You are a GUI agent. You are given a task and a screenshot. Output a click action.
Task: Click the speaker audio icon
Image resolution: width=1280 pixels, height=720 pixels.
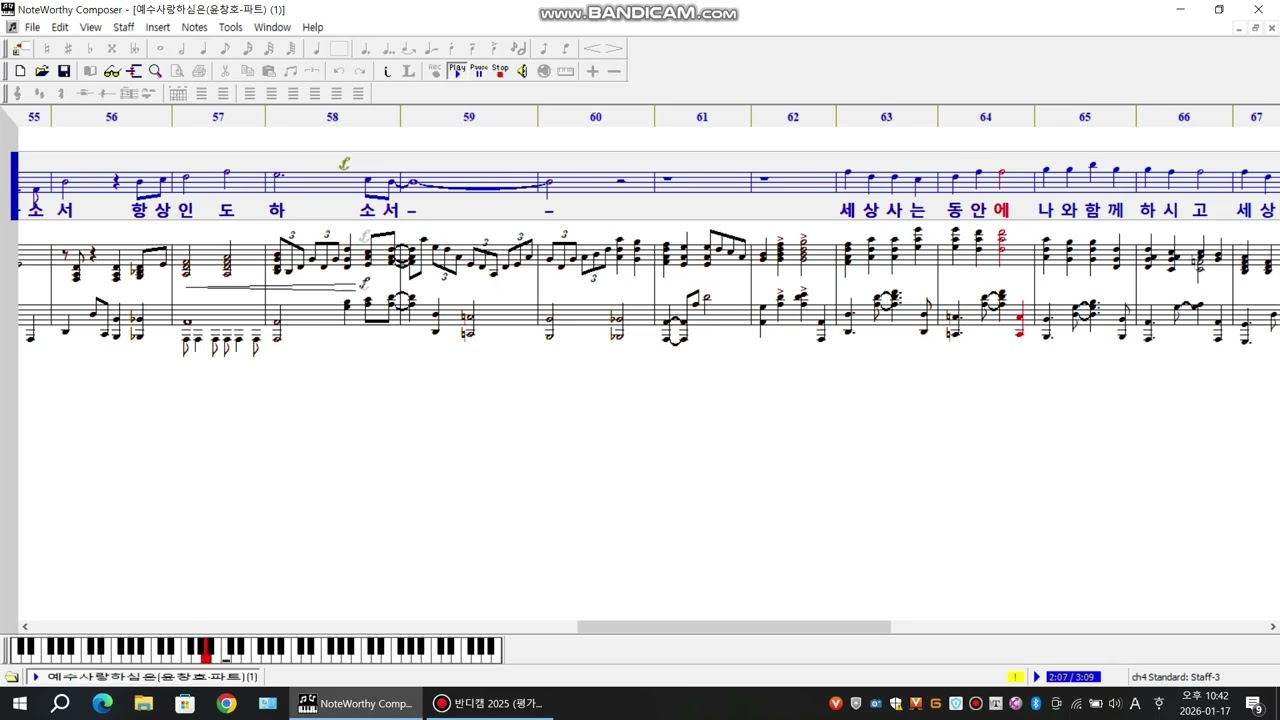point(522,71)
